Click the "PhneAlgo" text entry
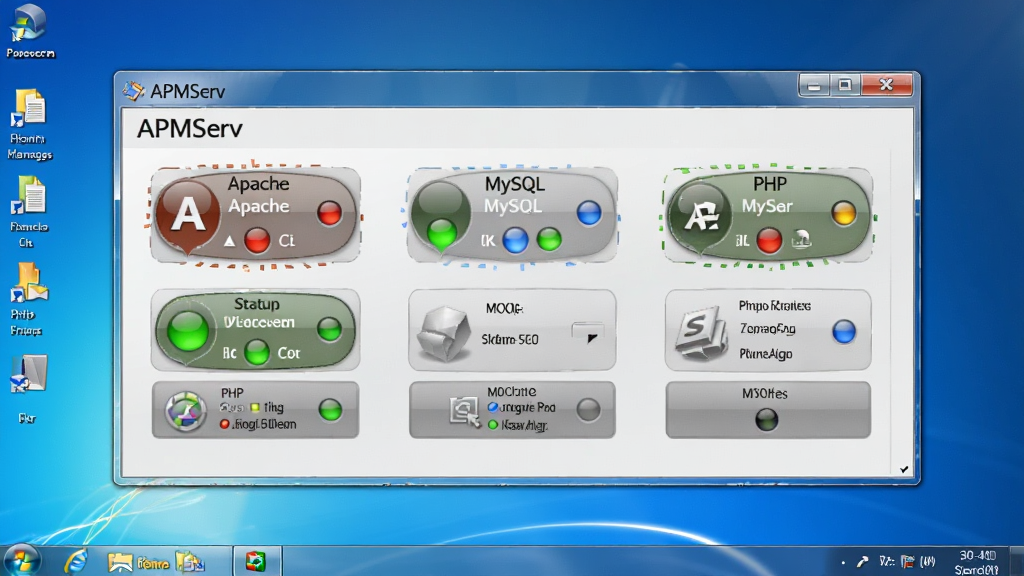The width and height of the screenshot is (1024, 576). coord(765,354)
